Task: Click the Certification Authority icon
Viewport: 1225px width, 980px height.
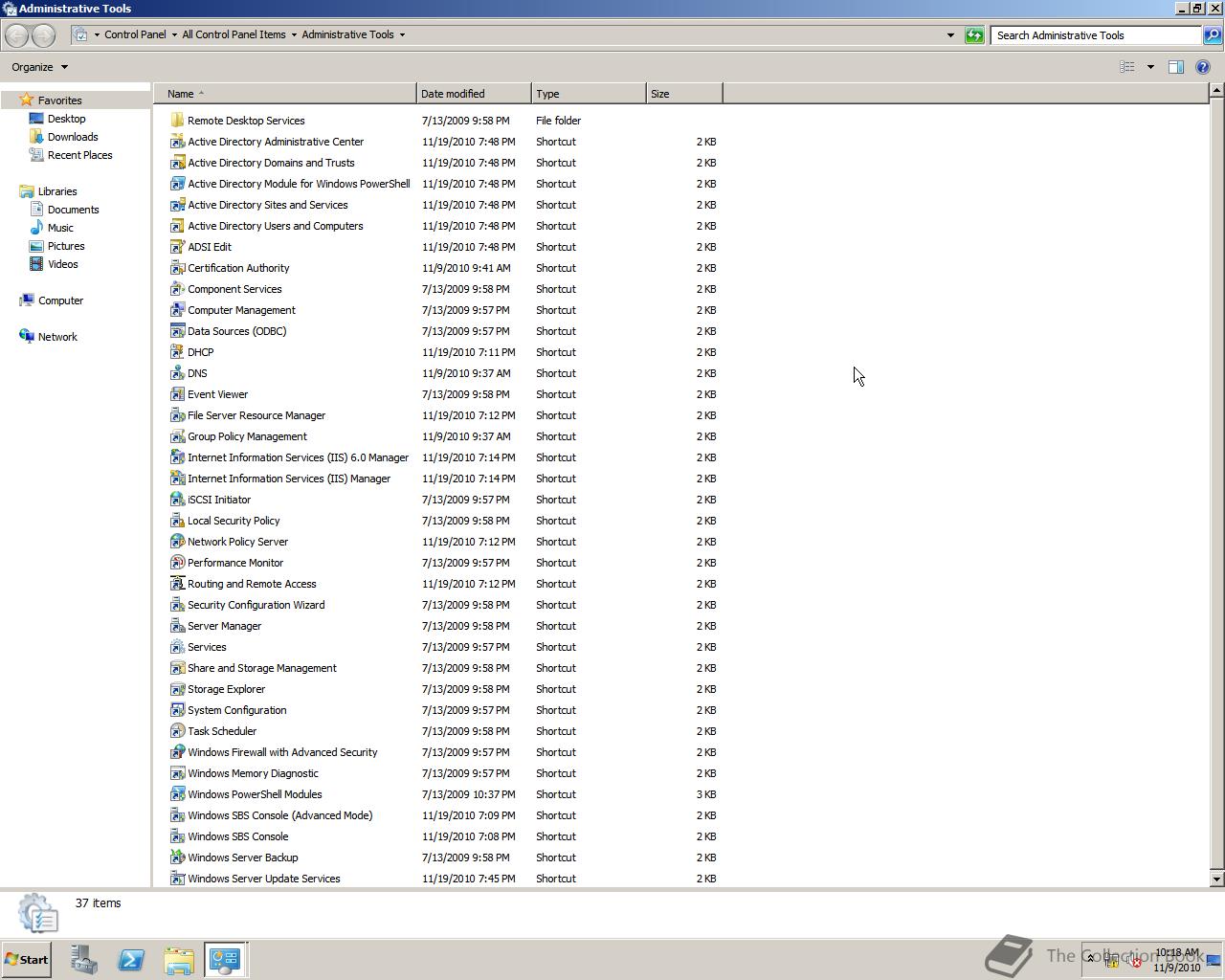Action: tap(177, 268)
